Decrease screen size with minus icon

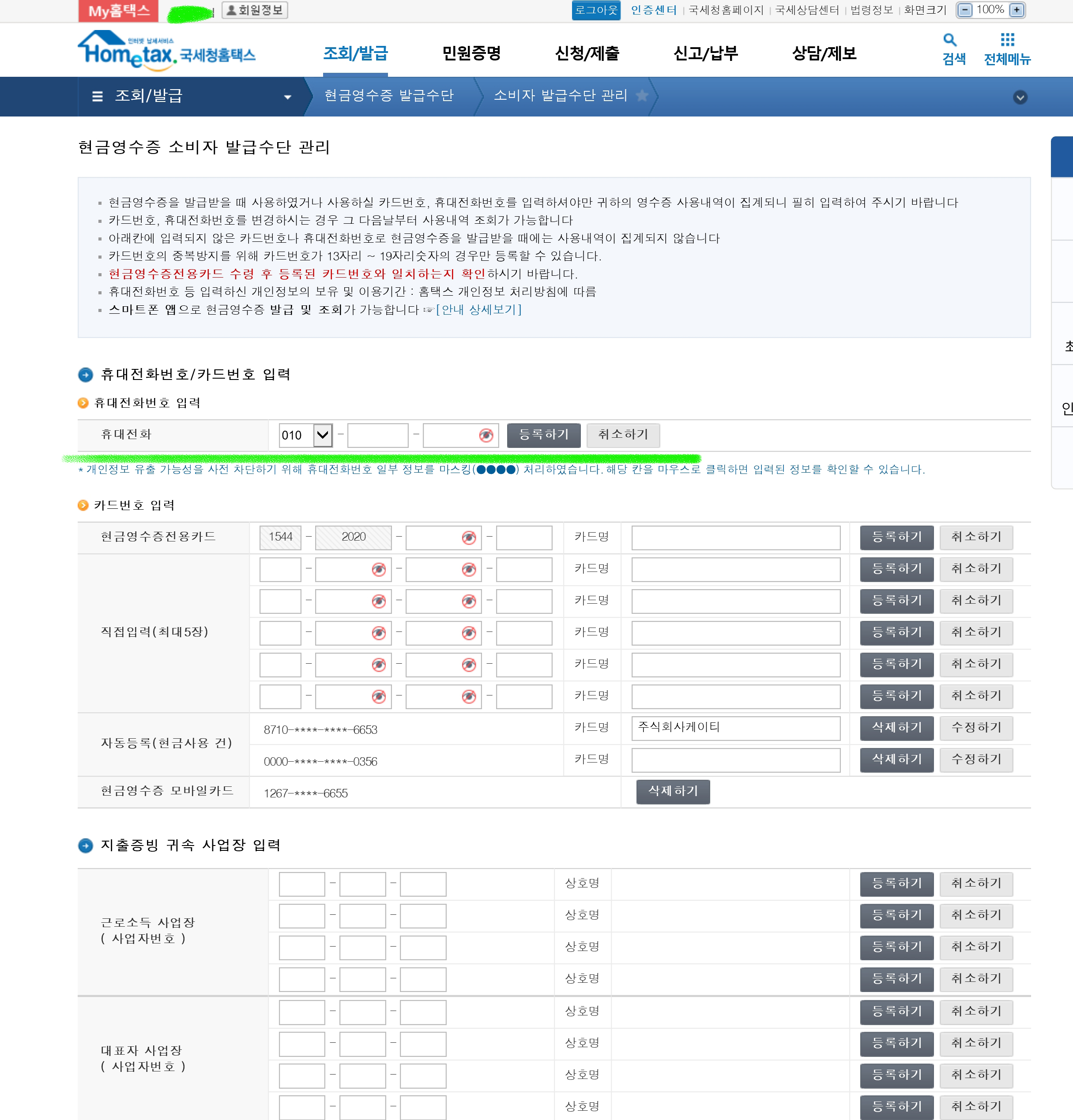tap(964, 10)
